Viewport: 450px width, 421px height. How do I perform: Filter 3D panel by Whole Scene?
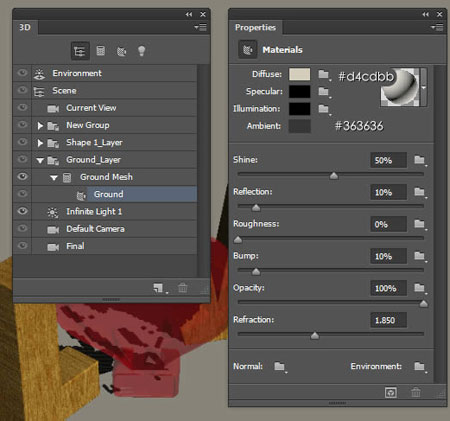(80, 51)
